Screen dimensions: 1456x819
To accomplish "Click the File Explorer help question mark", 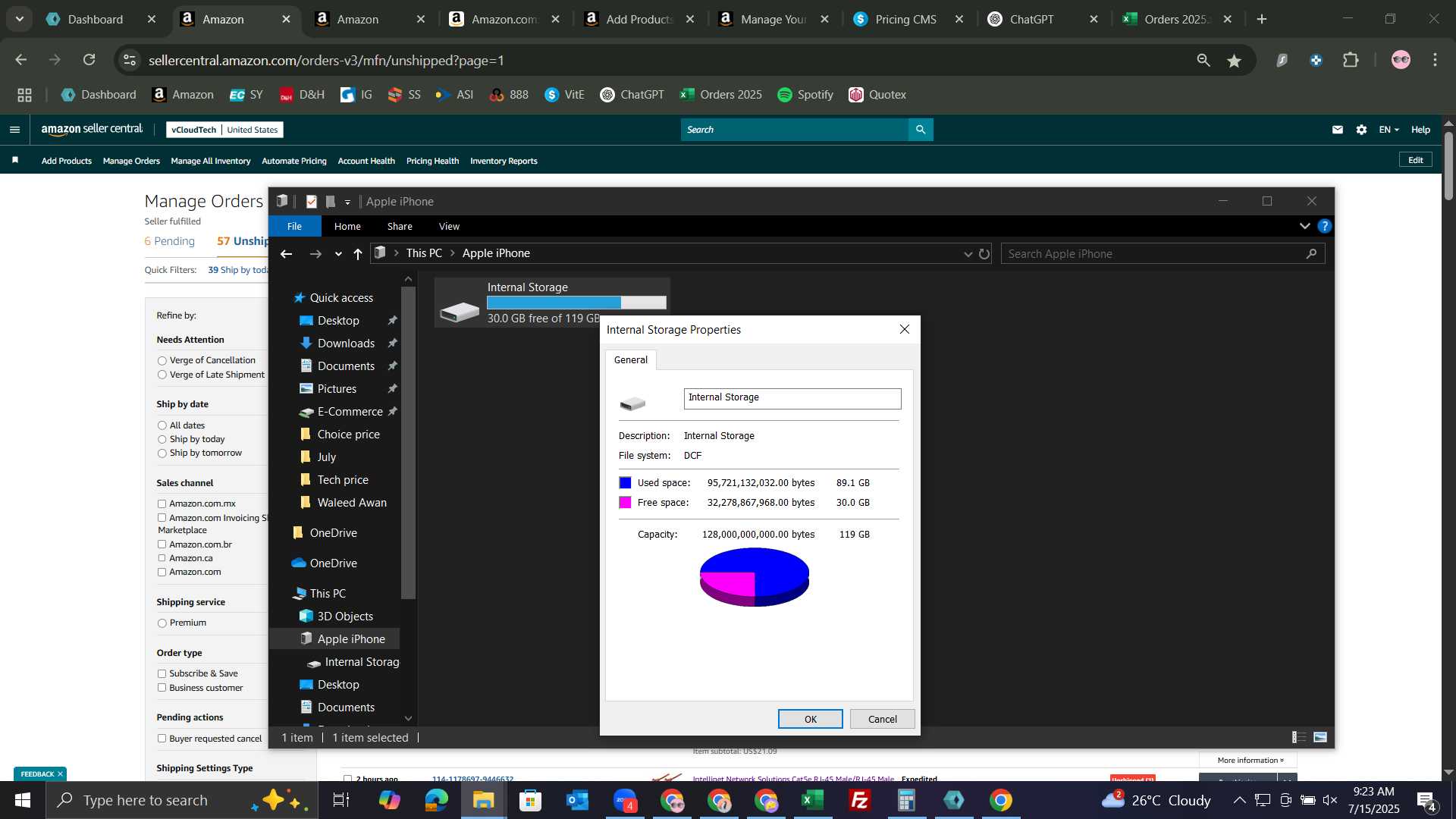I will pyautogui.click(x=1324, y=226).
